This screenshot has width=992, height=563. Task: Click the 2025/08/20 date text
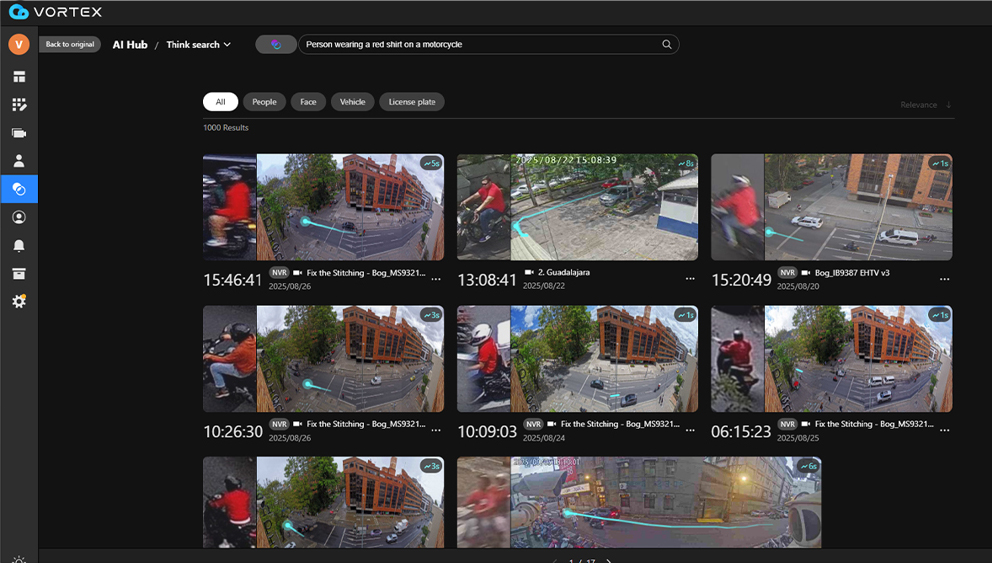tap(798, 287)
